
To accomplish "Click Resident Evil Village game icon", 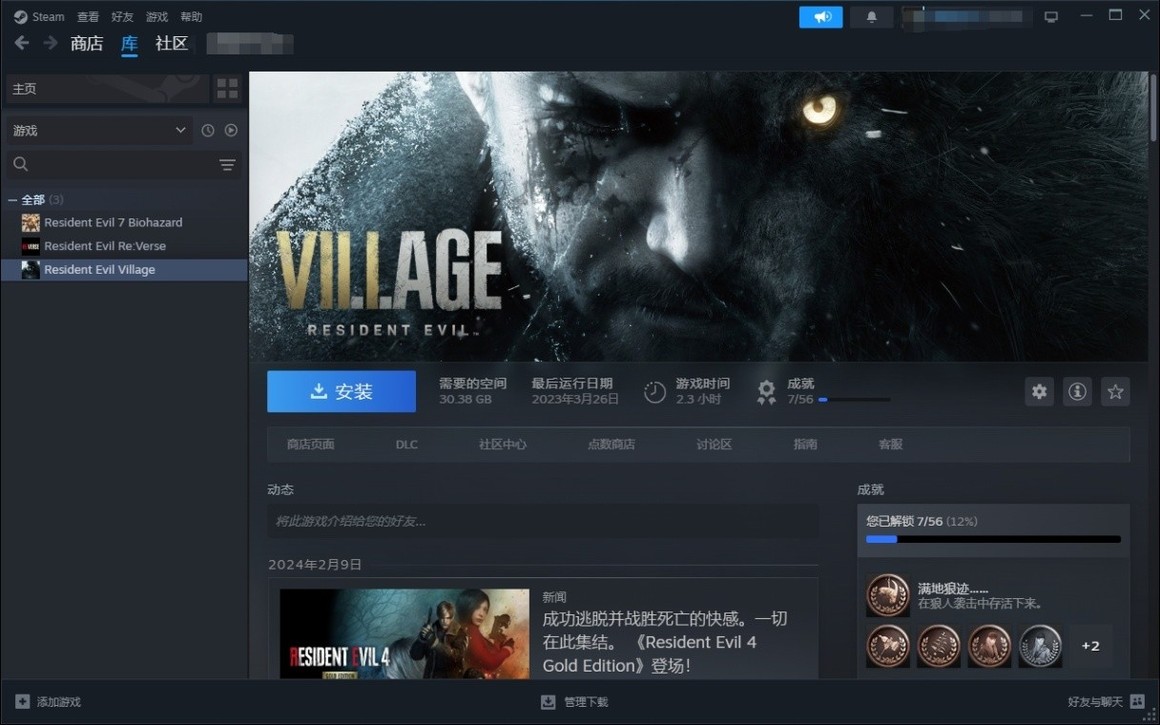I will [x=30, y=270].
